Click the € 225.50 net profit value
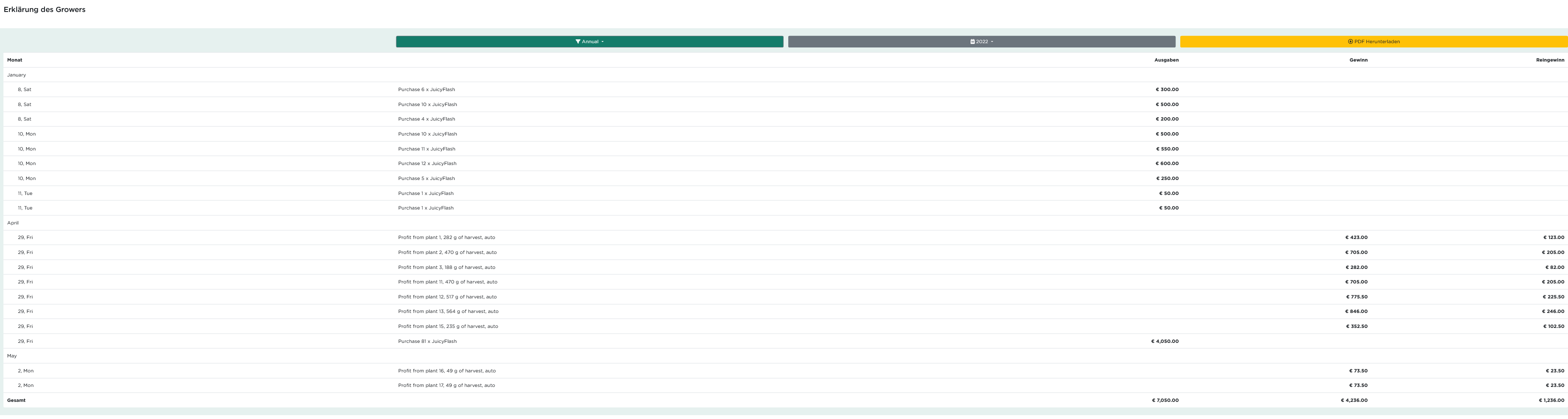The height and width of the screenshot is (419, 1568). tap(1553, 298)
